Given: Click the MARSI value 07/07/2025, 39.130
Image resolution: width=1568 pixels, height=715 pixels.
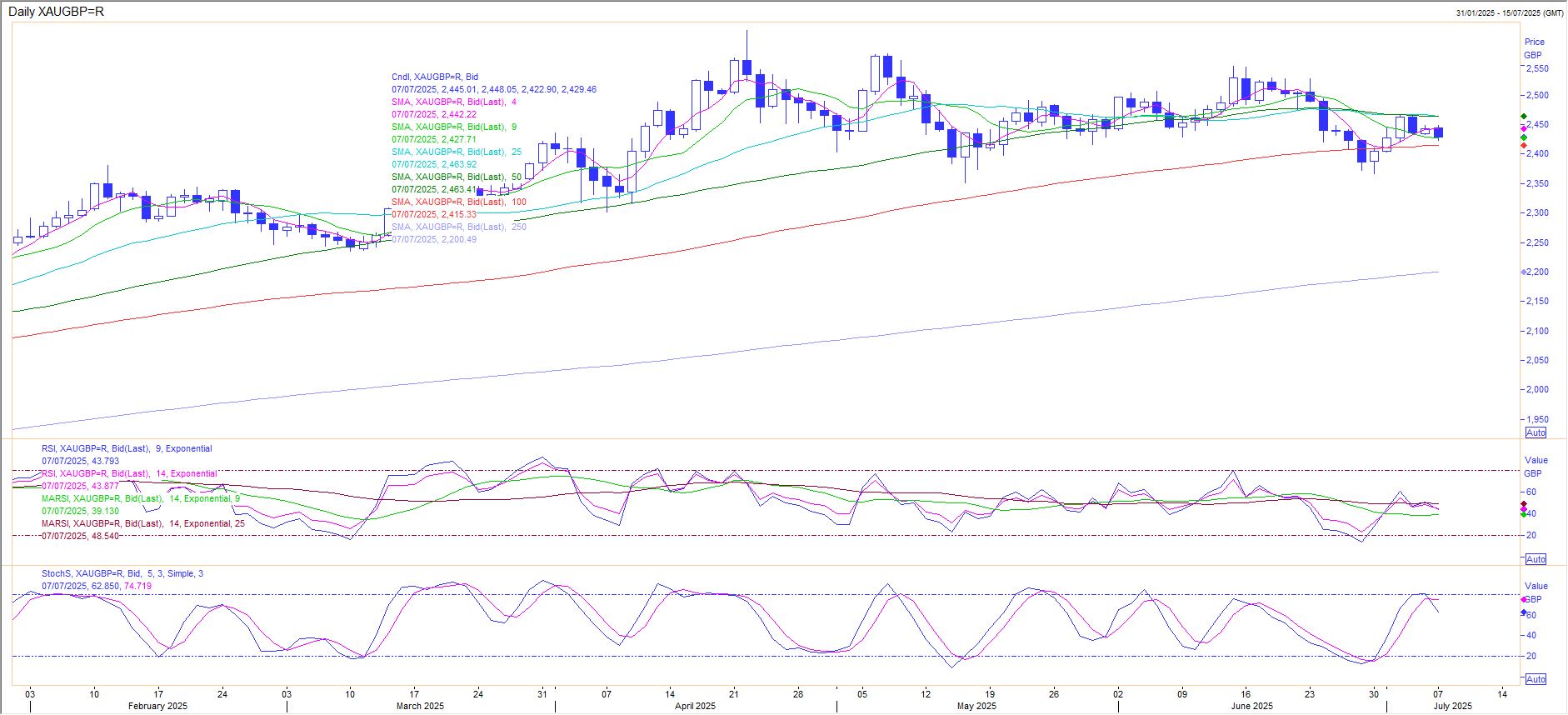Looking at the screenshot, I should [x=80, y=511].
